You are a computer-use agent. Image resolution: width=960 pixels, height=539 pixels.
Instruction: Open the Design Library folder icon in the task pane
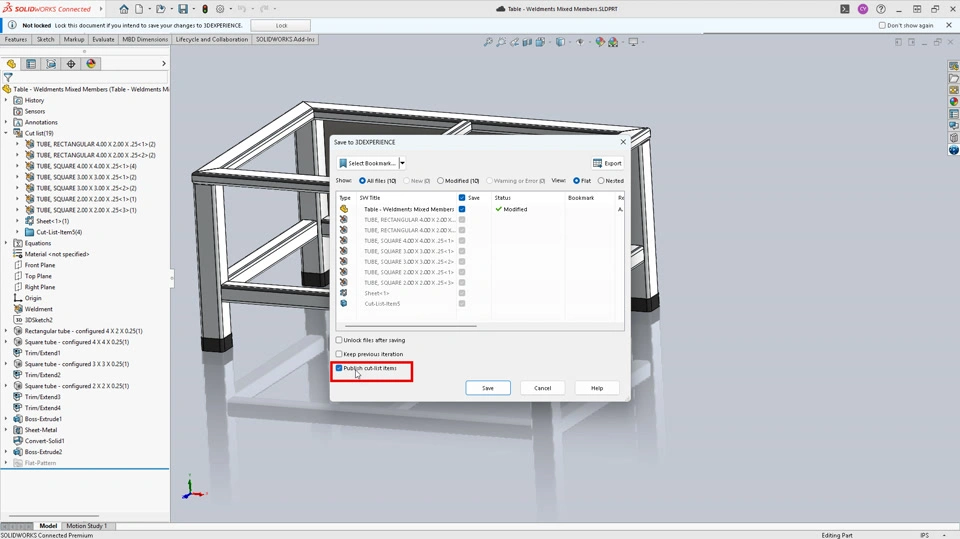[x=953, y=78]
